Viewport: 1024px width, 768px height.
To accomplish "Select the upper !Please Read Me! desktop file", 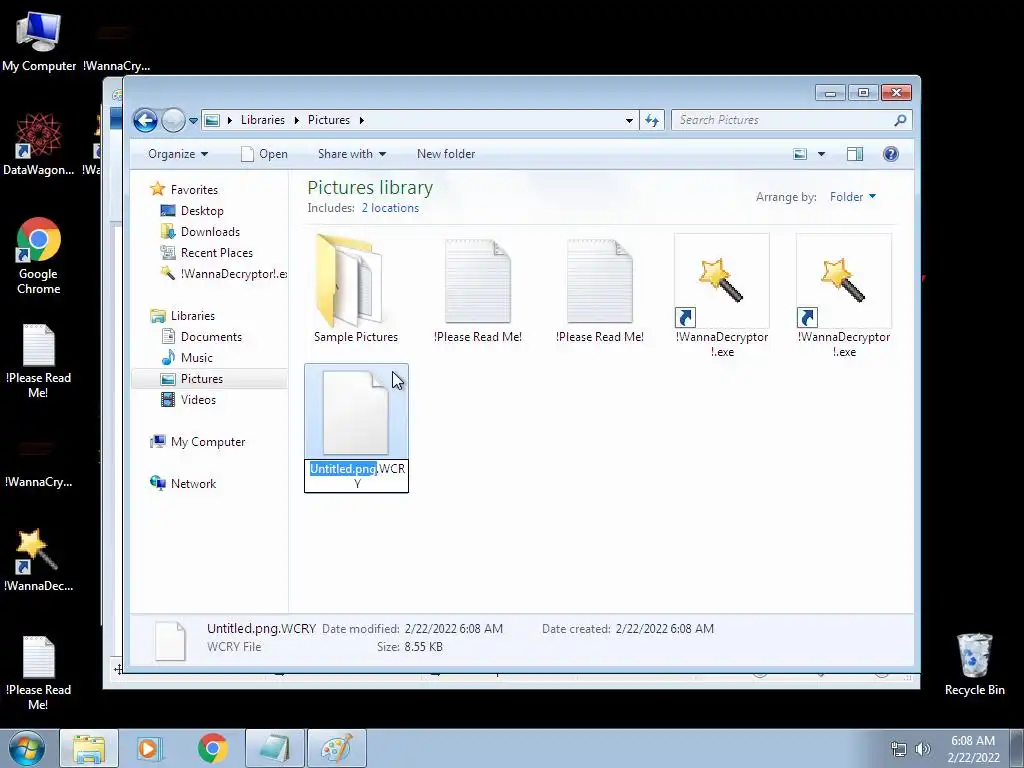I will pyautogui.click(x=39, y=361).
